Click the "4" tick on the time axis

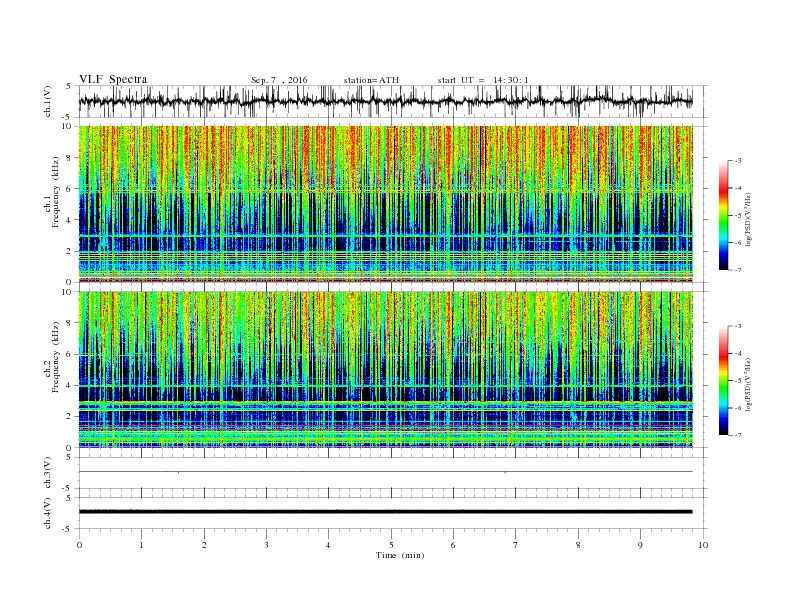click(x=329, y=545)
